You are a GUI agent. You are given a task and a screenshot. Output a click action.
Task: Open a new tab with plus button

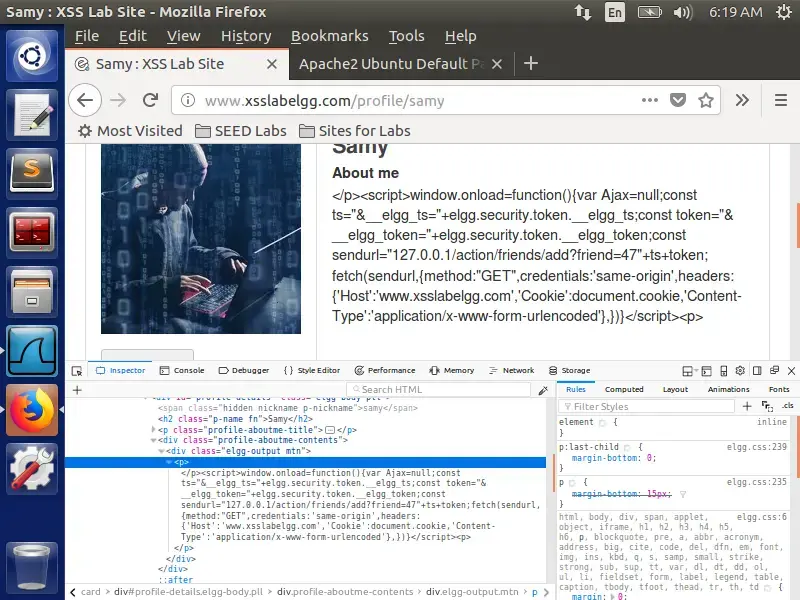pos(531,64)
